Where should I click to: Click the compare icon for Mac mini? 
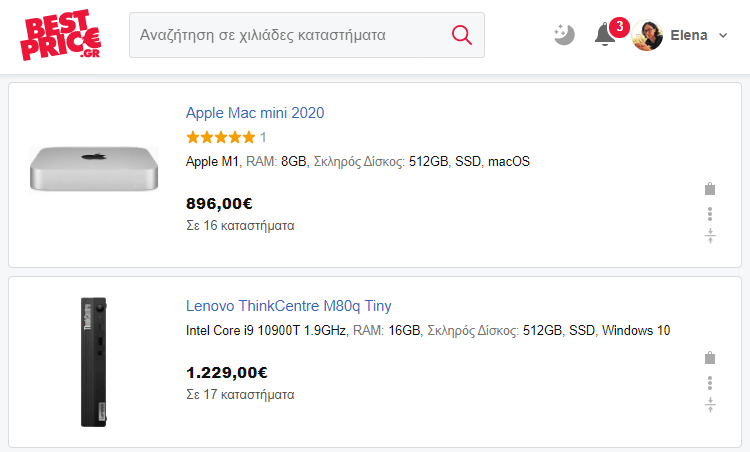click(x=710, y=235)
